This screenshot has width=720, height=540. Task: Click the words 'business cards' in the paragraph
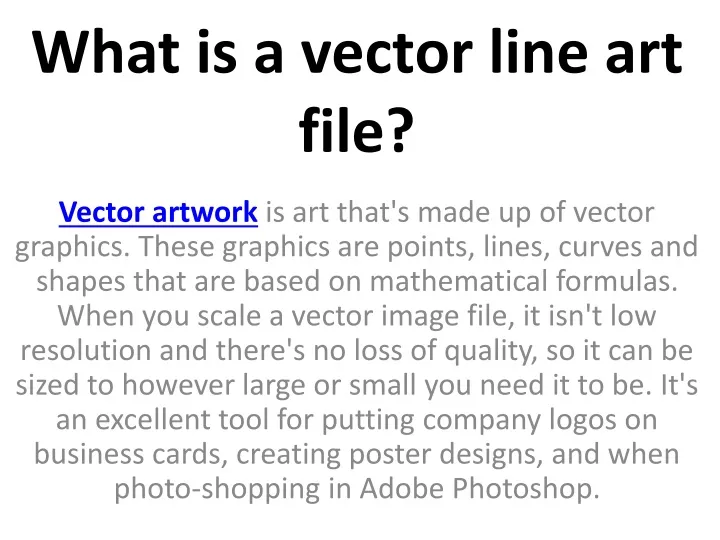tap(129, 454)
